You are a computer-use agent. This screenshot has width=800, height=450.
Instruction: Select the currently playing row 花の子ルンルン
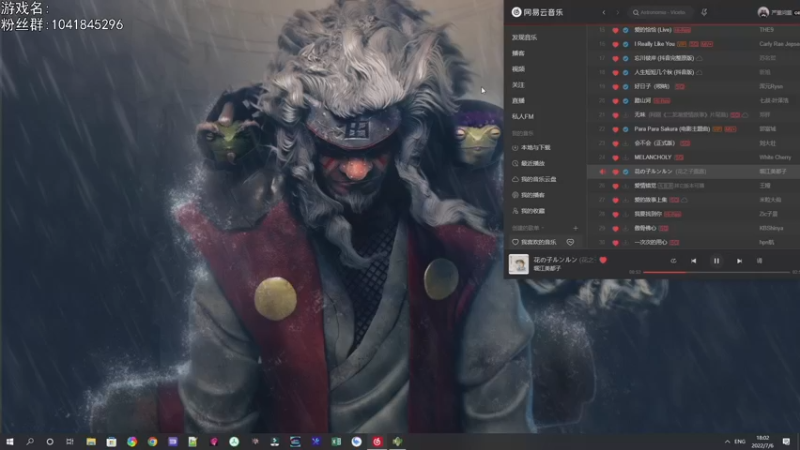click(693, 171)
